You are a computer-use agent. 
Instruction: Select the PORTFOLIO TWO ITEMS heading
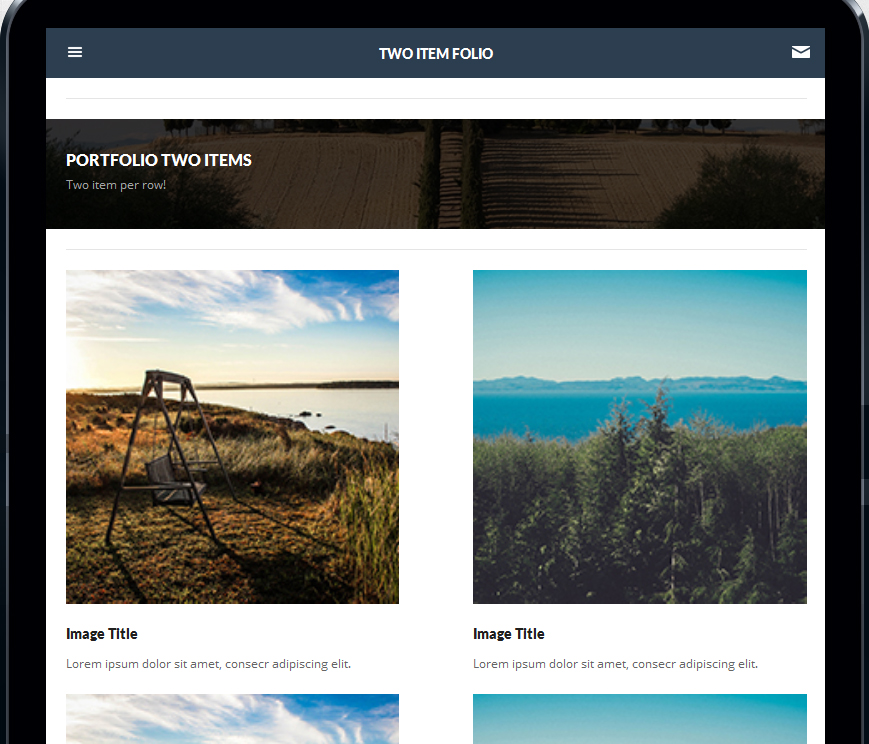pyautogui.click(x=158, y=160)
